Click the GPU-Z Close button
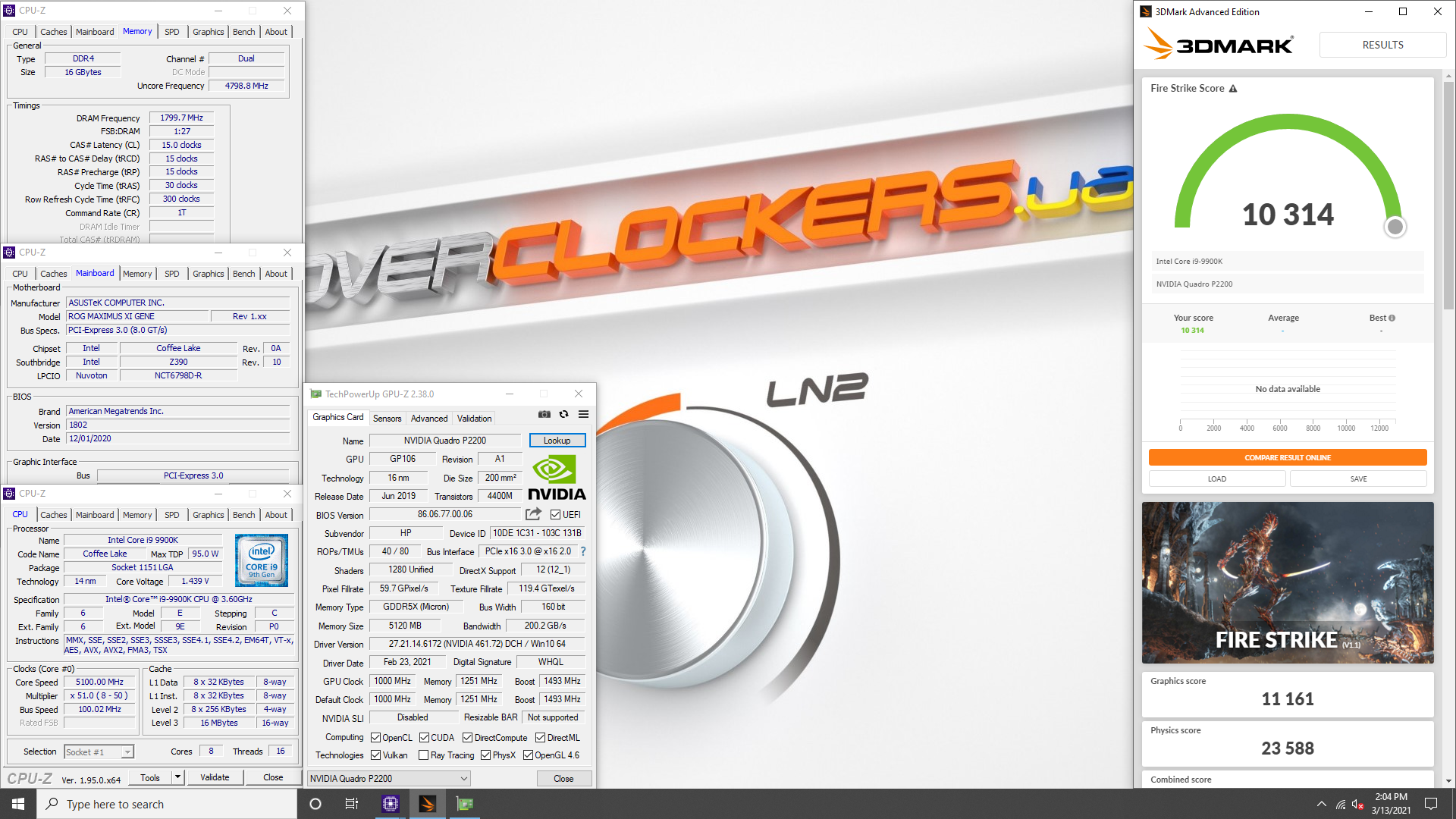This screenshot has height=819, width=1456. 563,779
